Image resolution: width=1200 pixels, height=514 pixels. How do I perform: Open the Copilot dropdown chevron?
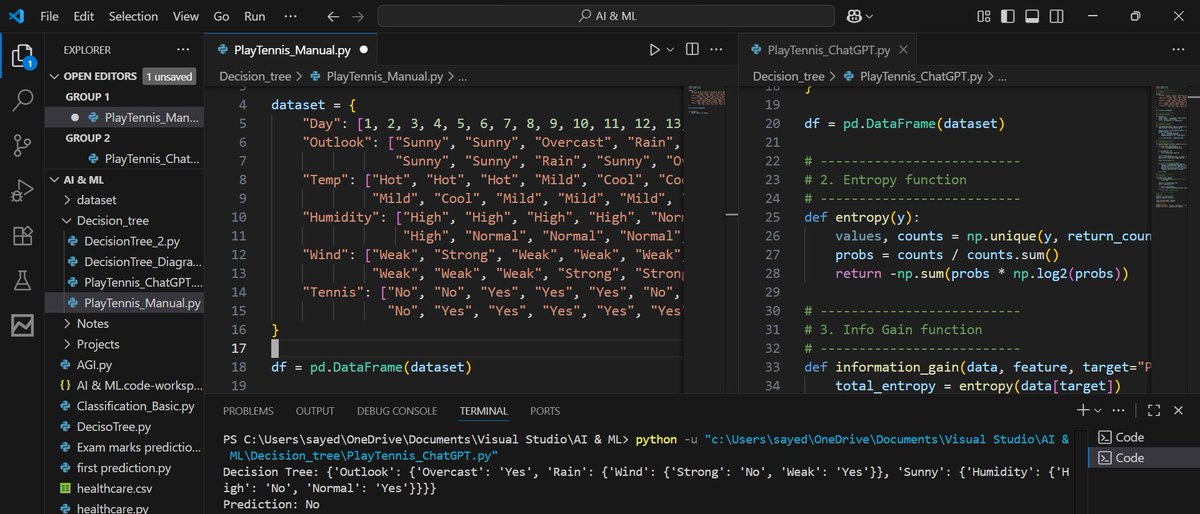click(x=870, y=17)
